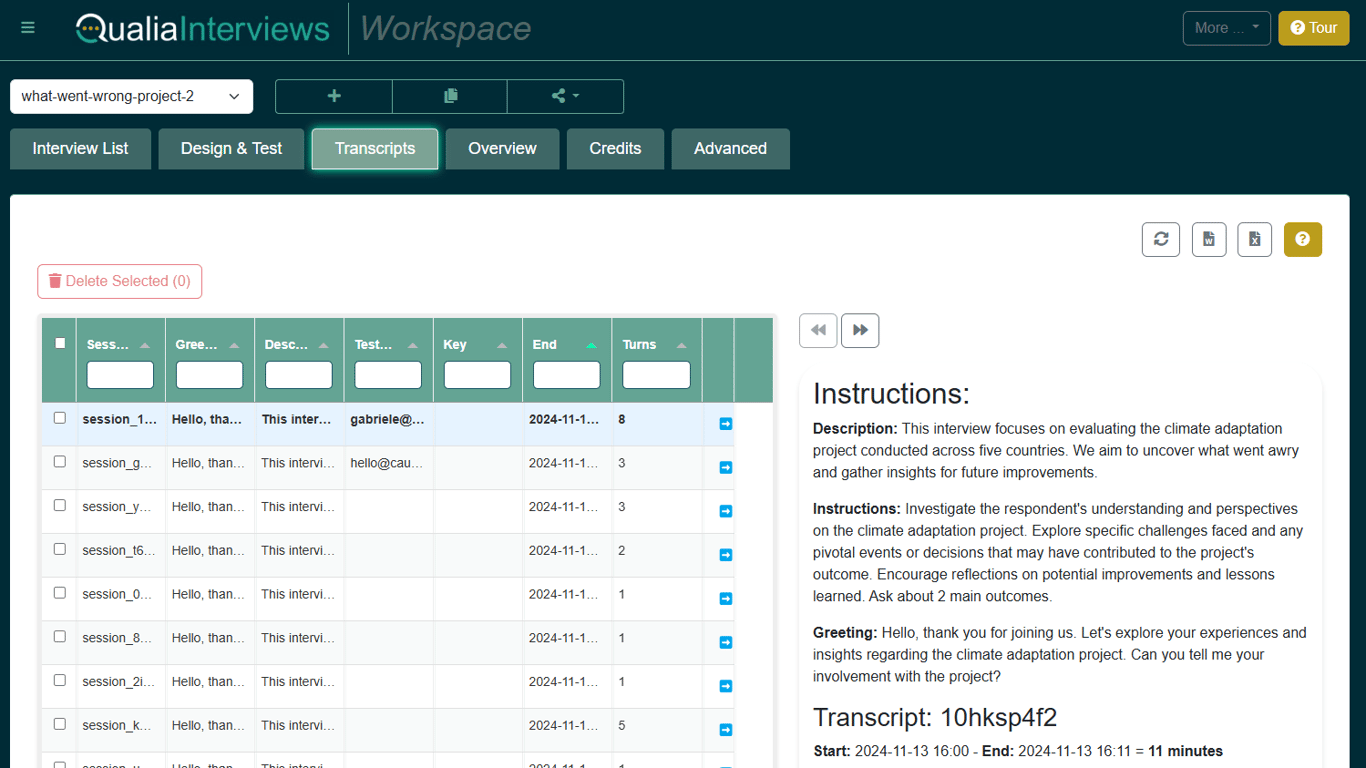1366x768 pixels.
Task: Click the copy interview icon
Action: 450,96
